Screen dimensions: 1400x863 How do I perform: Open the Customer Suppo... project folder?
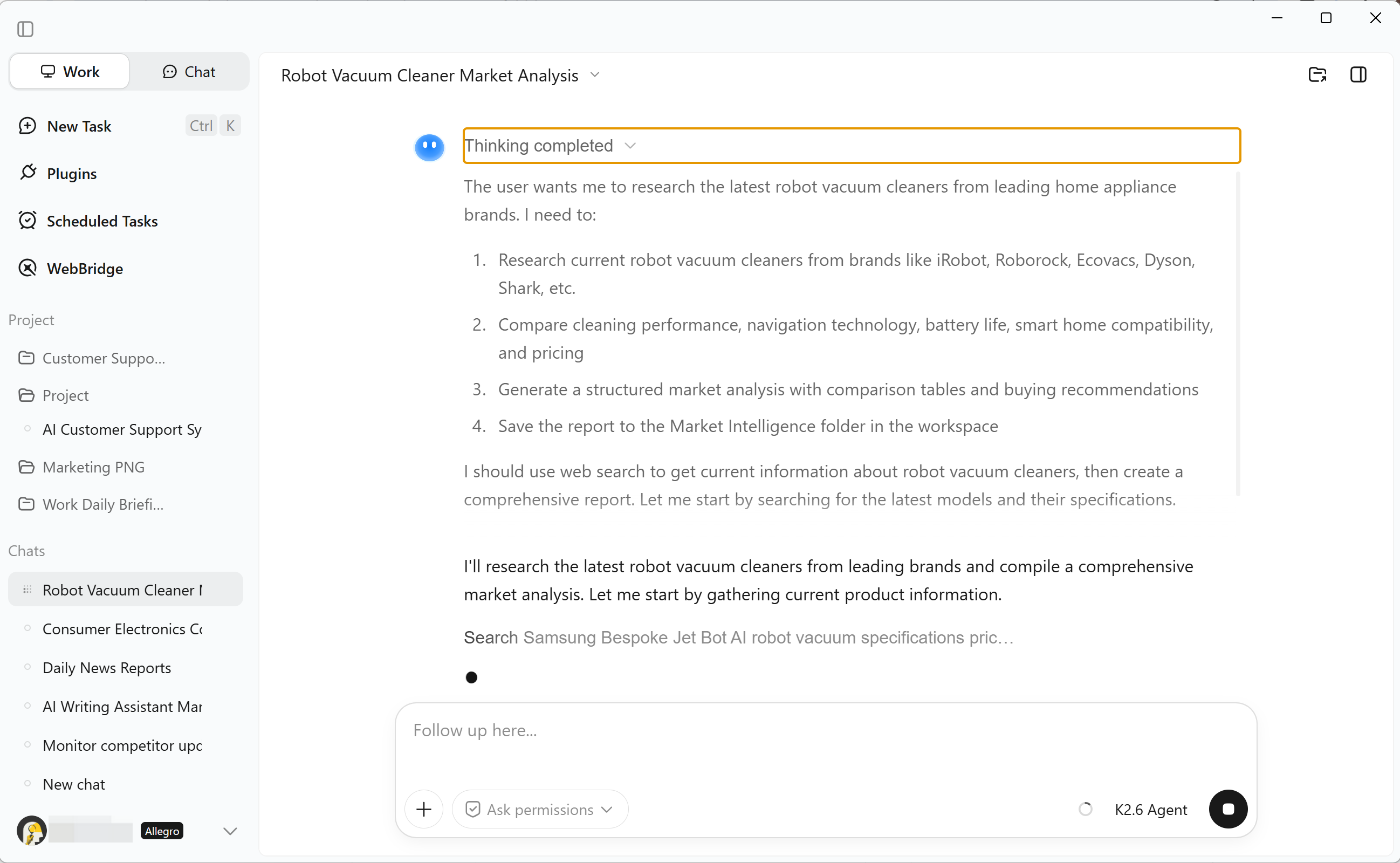[126, 358]
